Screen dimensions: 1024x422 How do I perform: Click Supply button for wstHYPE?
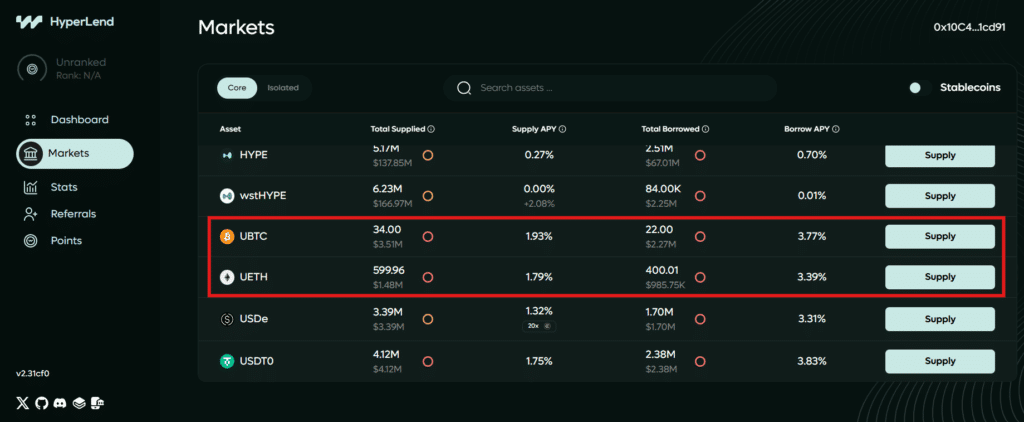pos(940,196)
